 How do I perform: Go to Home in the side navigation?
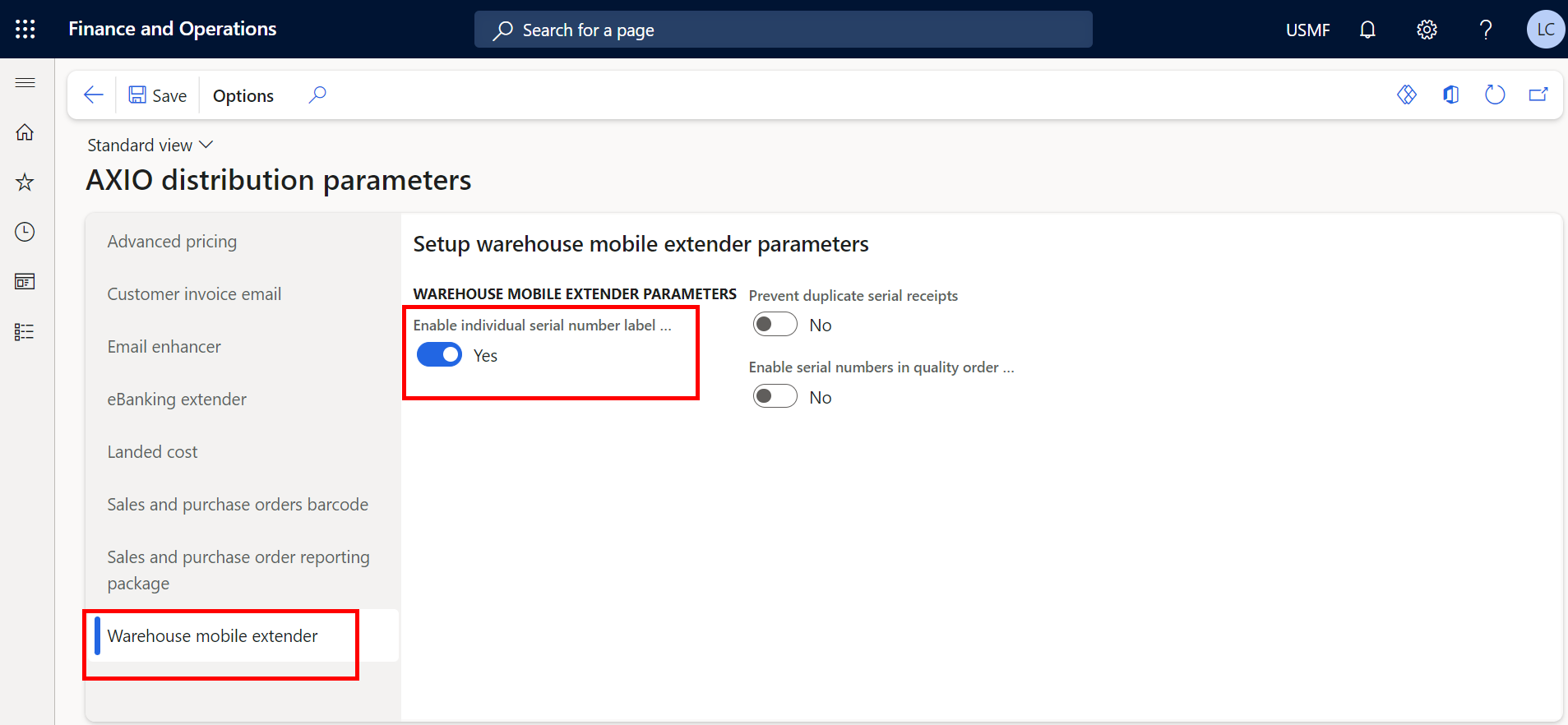(x=25, y=132)
